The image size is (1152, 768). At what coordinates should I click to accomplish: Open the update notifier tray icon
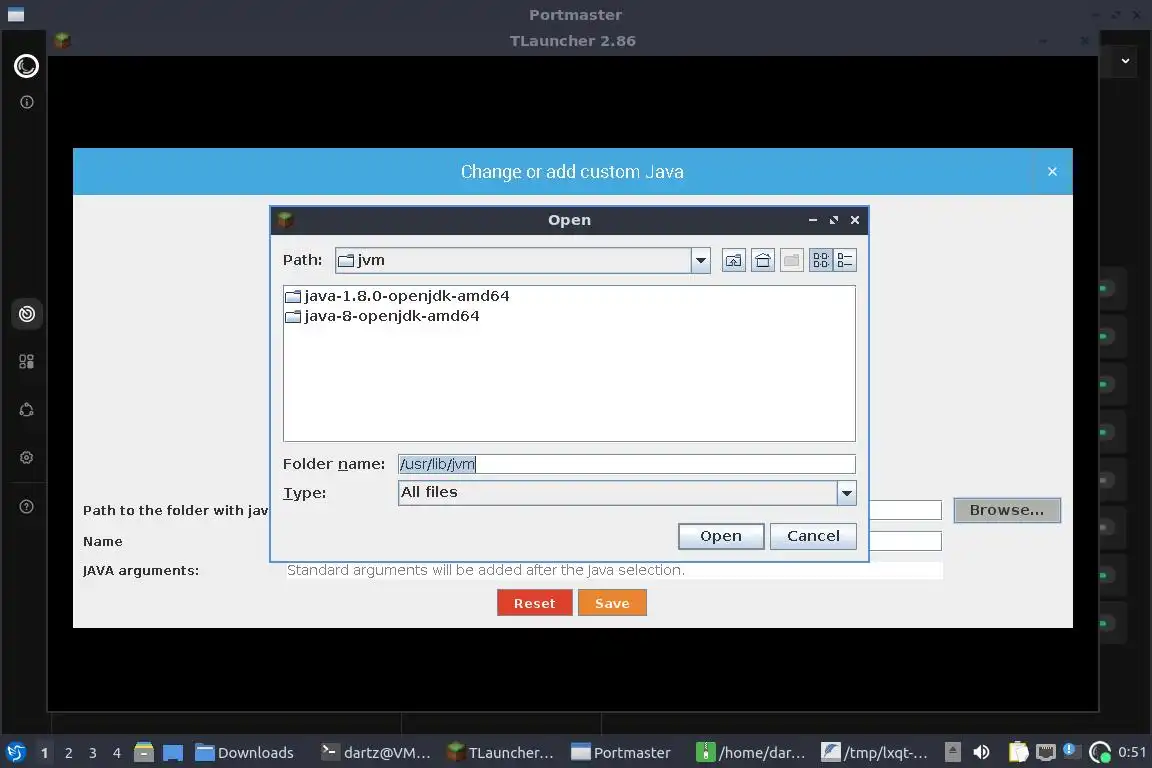1070,750
